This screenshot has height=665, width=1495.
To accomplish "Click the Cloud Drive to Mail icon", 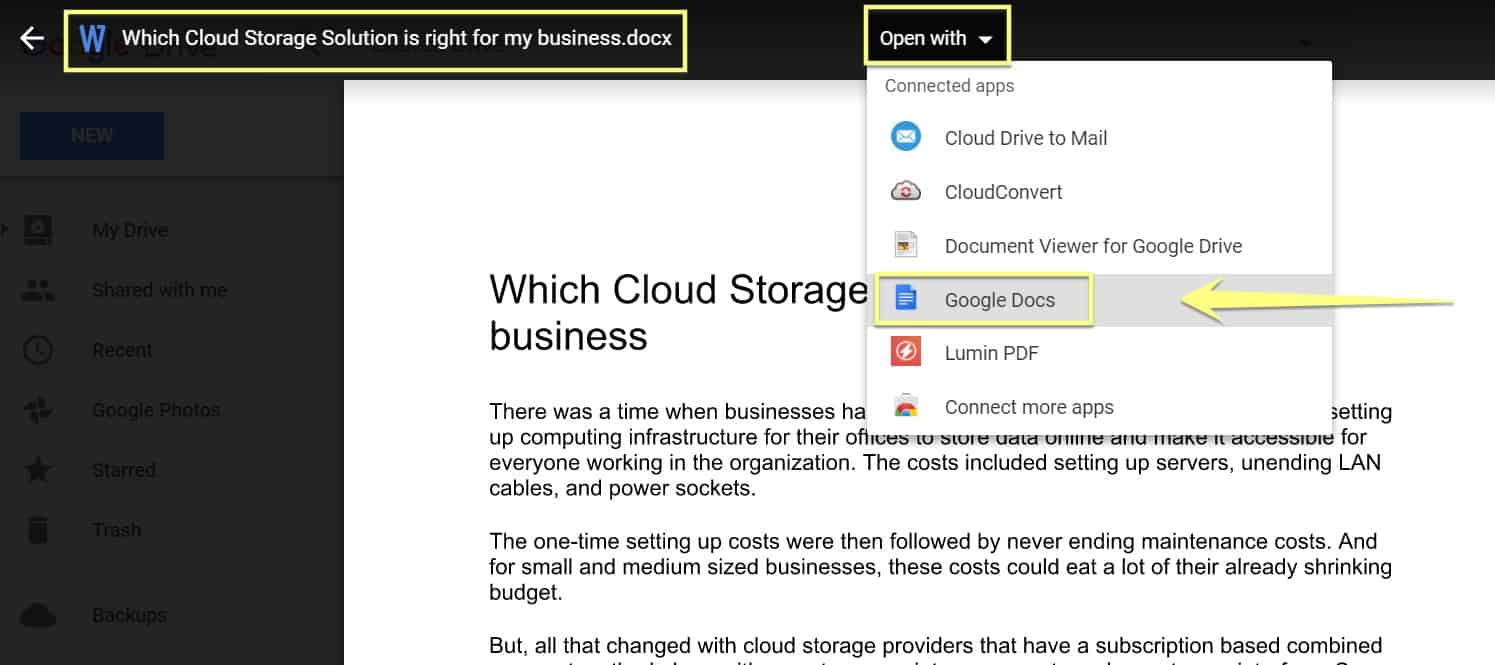I will [906, 137].
